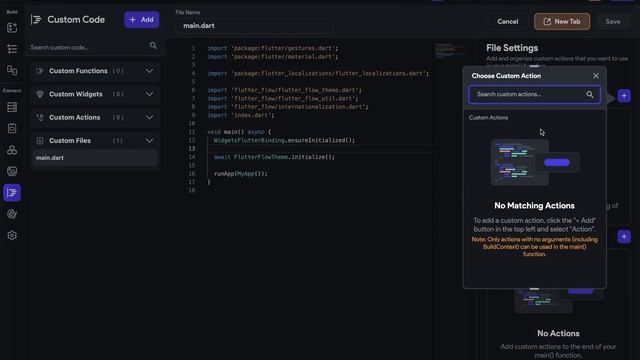Select main.dart in Custom Files list
The image size is (640, 360).
point(94,158)
